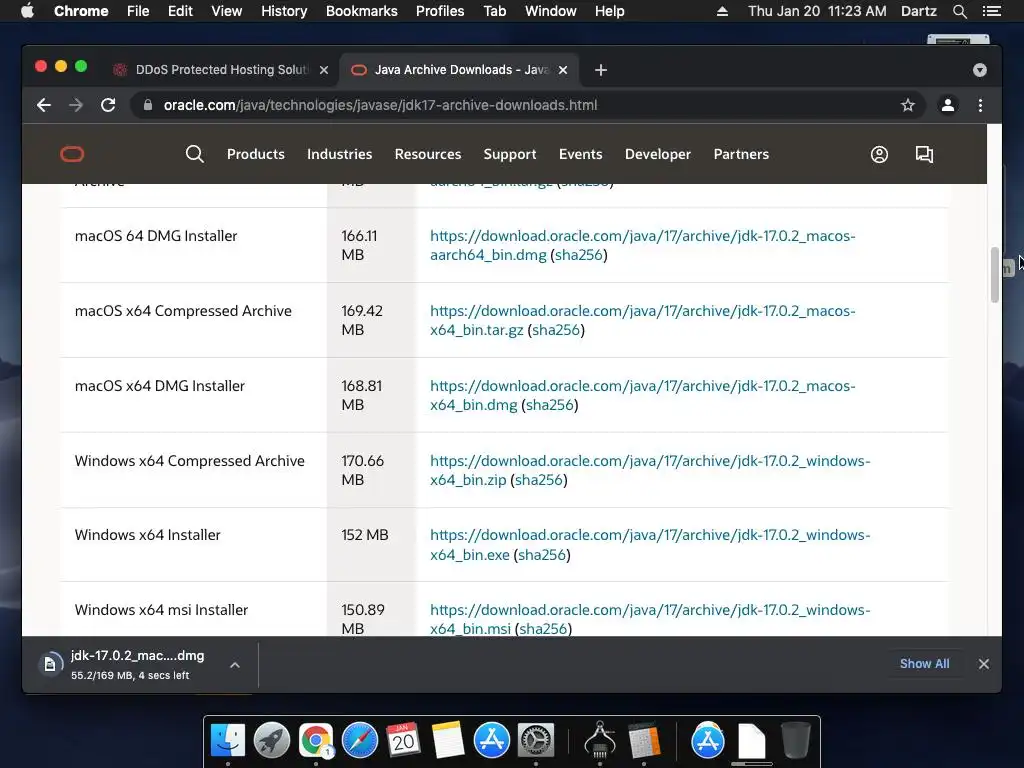Open Safari from the Dock

pos(360,741)
